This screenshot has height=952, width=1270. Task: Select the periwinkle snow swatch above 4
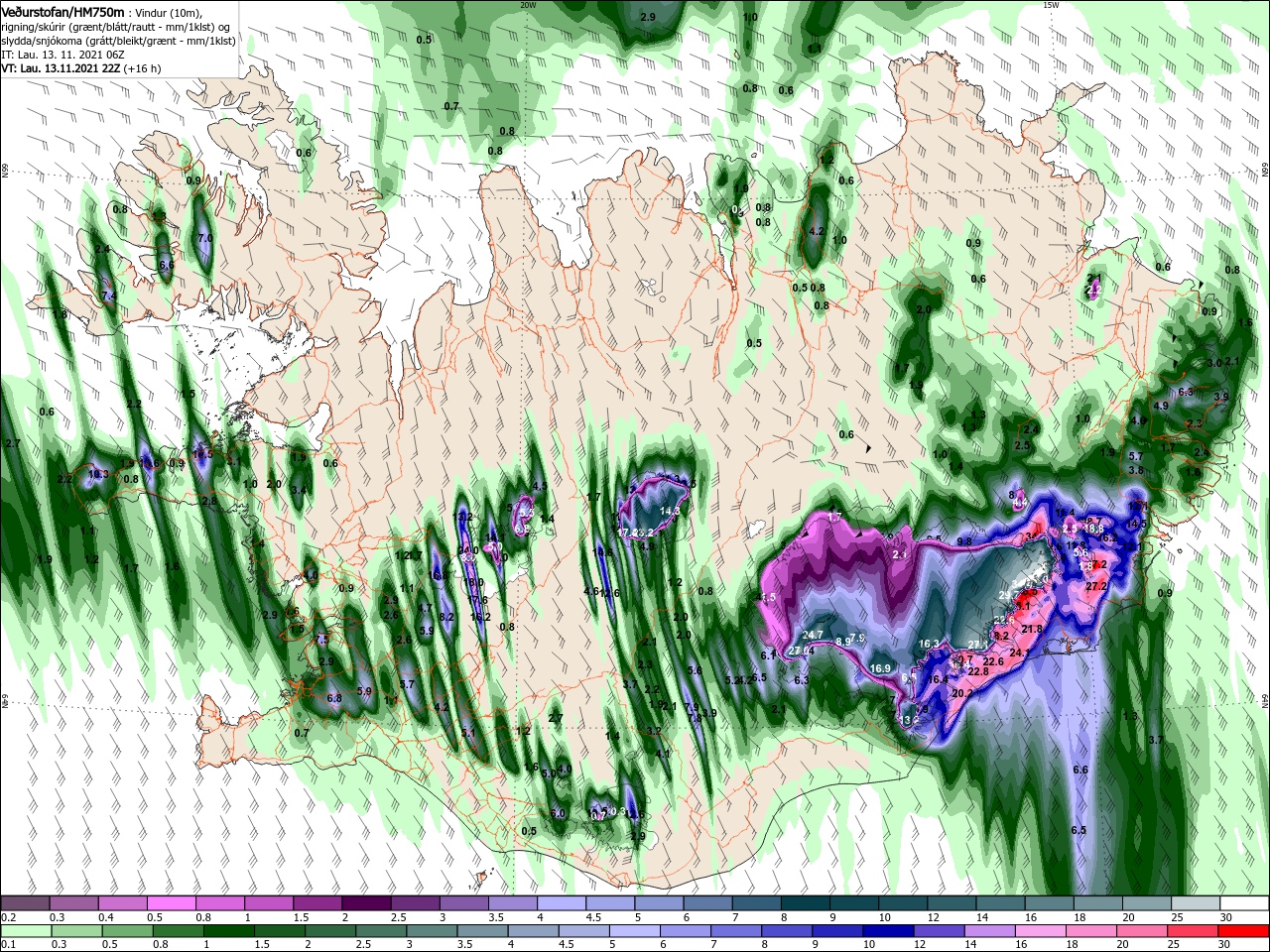click(x=562, y=903)
